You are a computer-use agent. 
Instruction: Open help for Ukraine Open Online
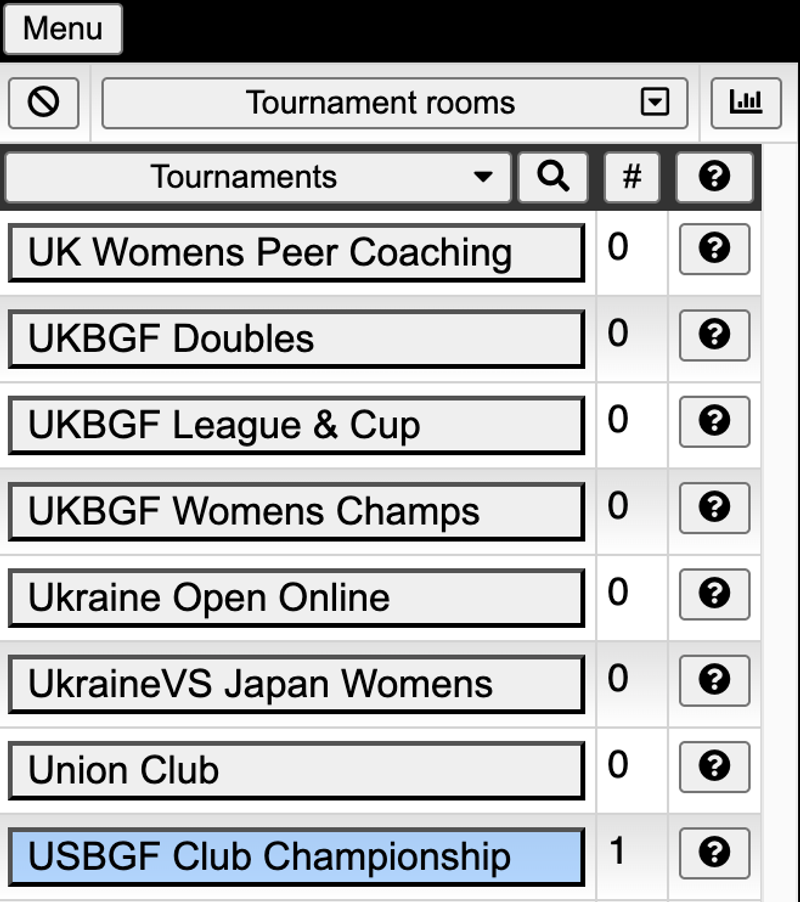(714, 594)
